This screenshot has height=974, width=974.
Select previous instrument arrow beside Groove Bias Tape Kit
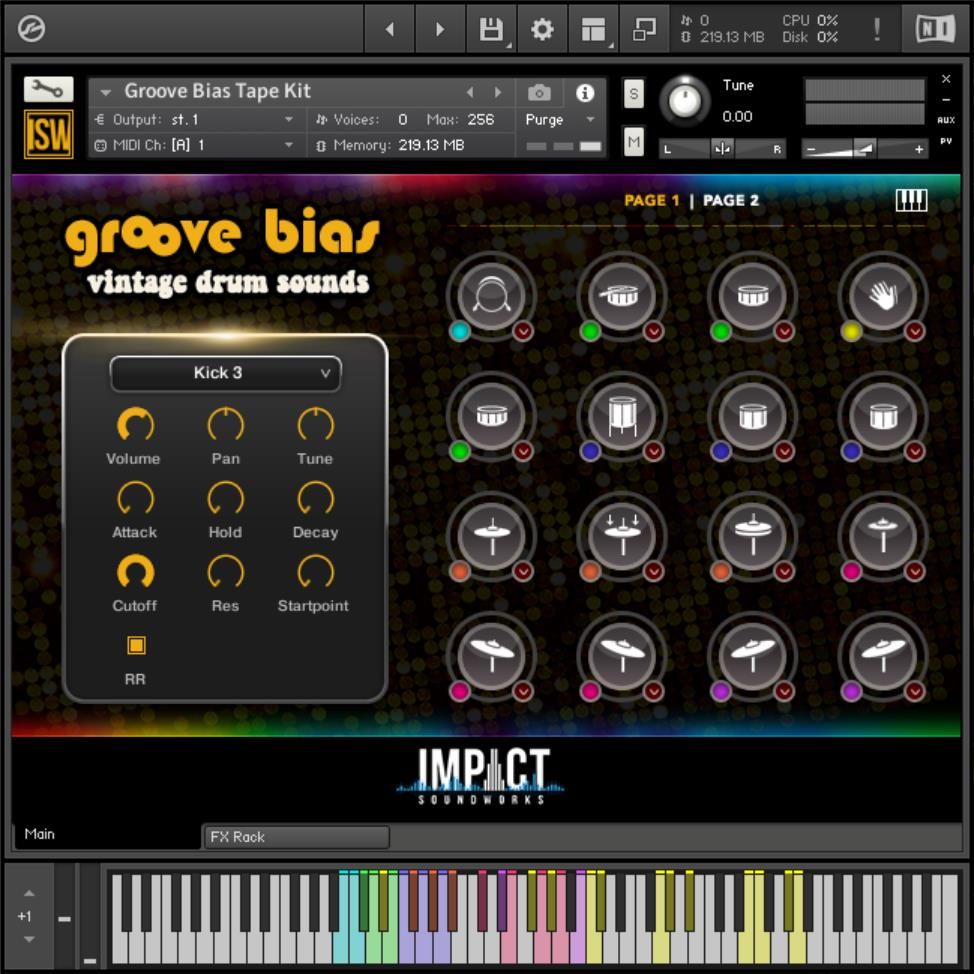[470, 93]
